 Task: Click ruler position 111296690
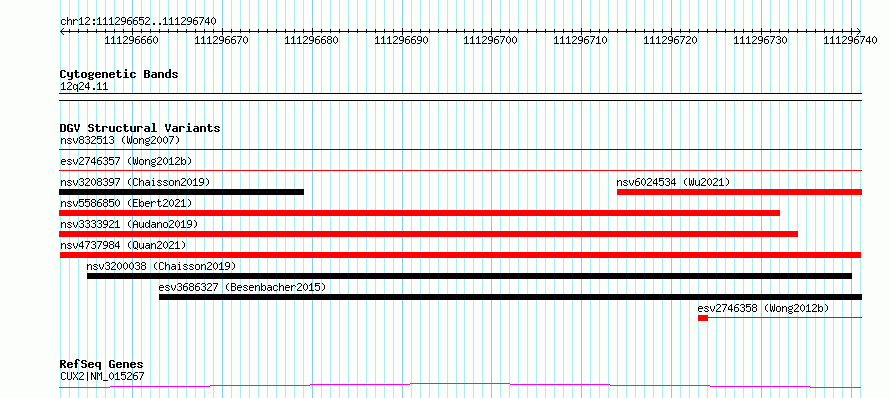pos(402,41)
